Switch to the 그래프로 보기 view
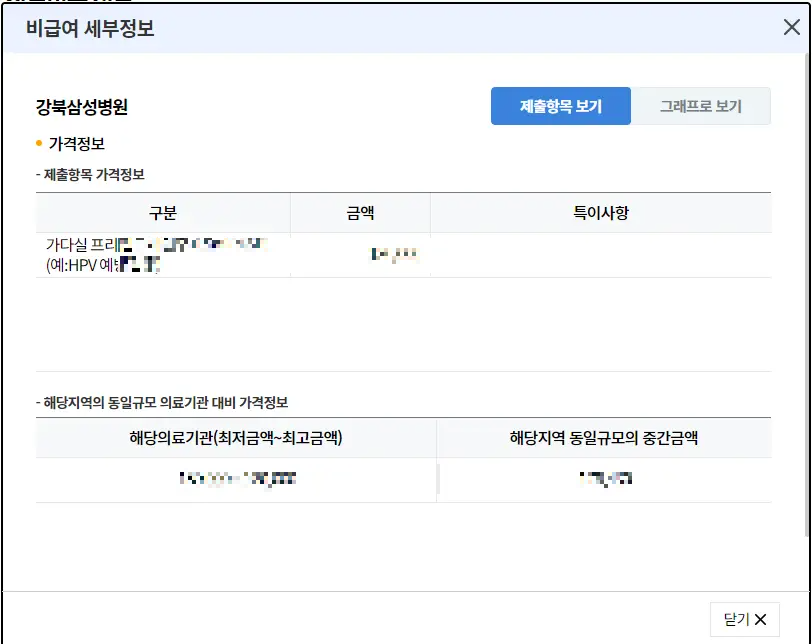This screenshot has width=812, height=644. (x=702, y=105)
